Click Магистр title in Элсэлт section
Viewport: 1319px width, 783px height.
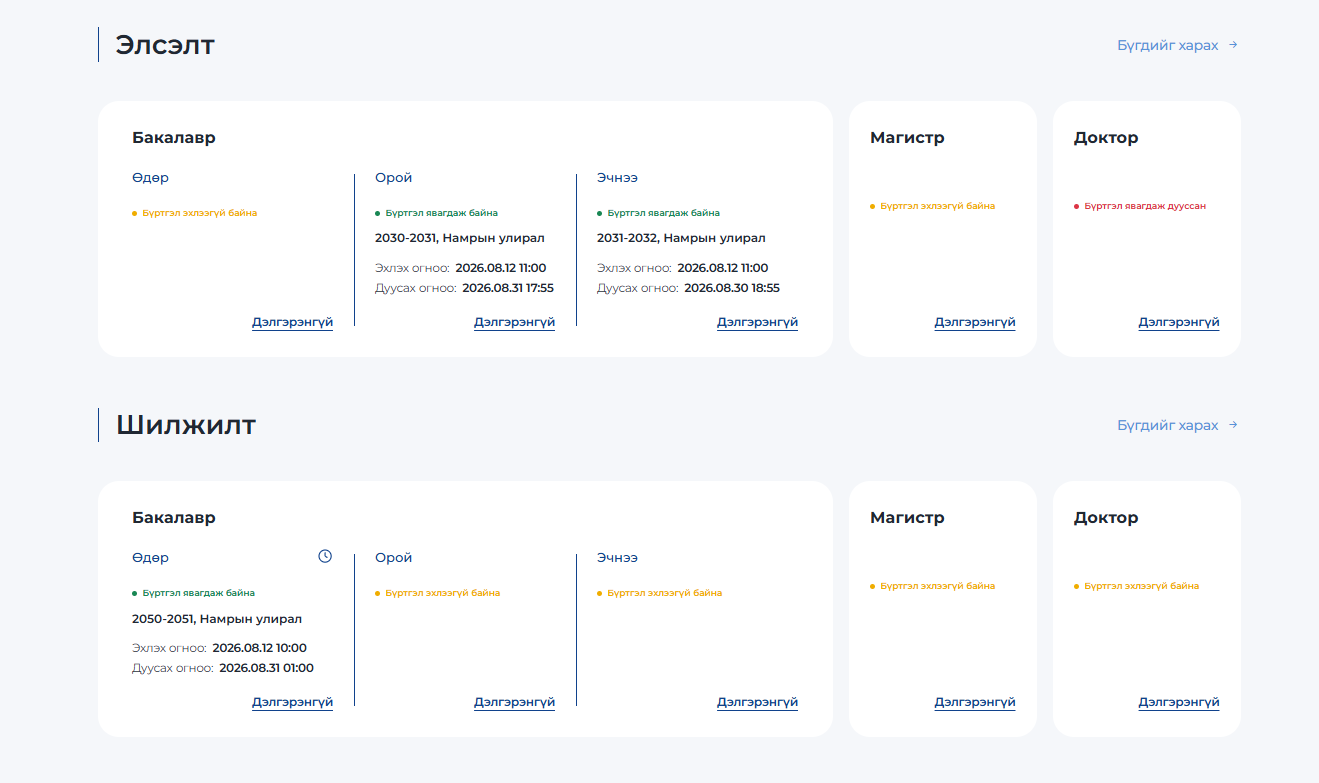click(907, 138)
